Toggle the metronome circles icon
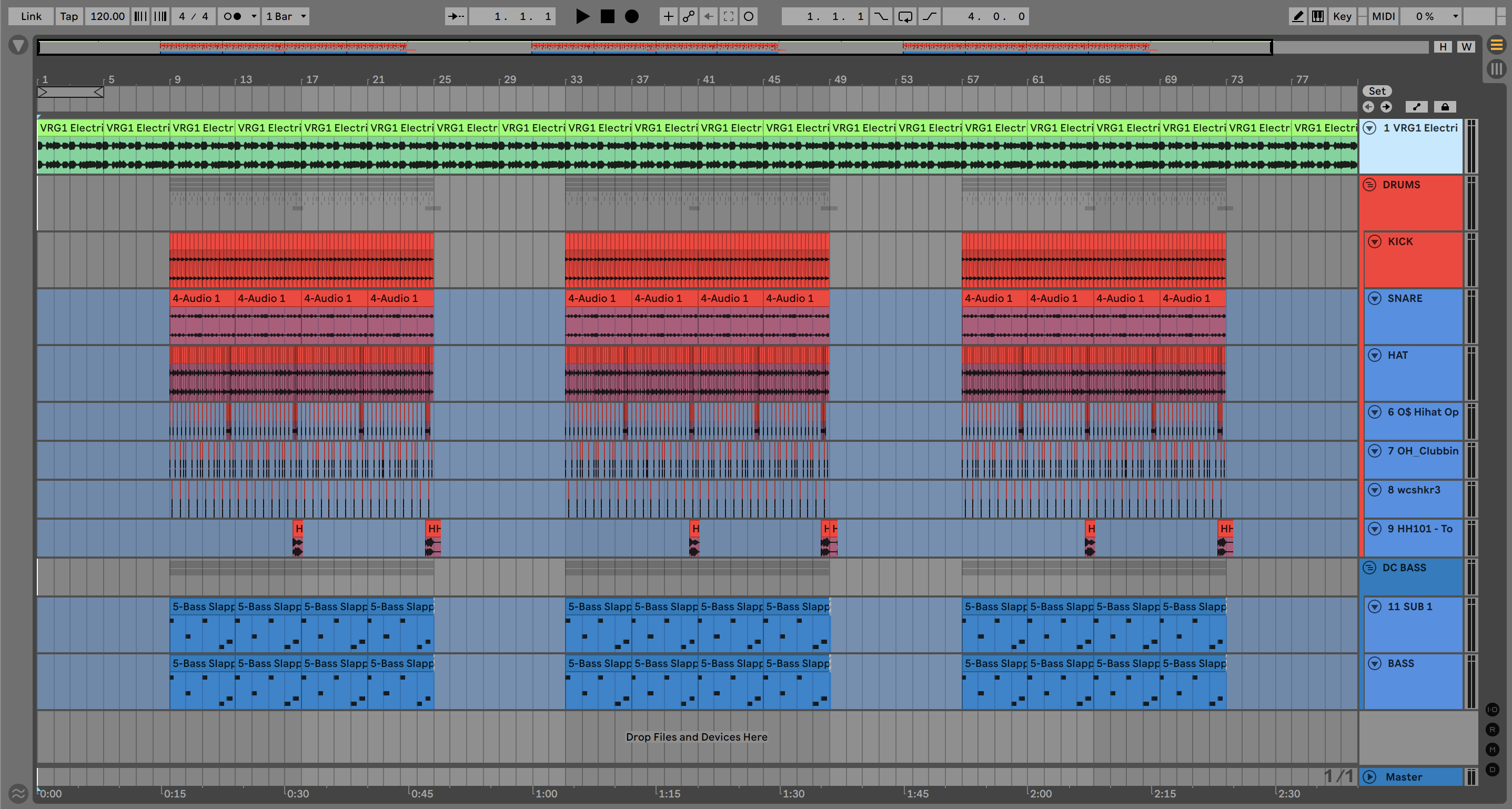The height and width of the screenshot is (809, 1512). click(x=233, y=16)
